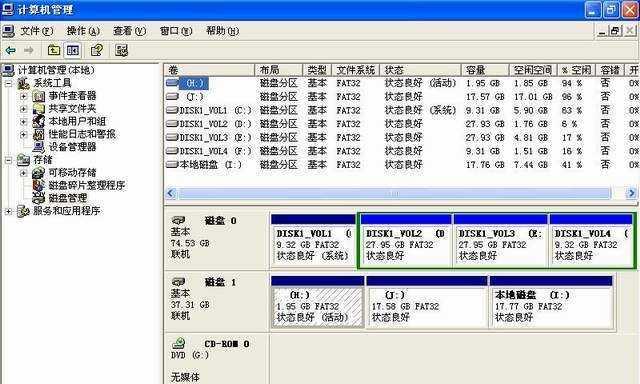Click the 服务和应用程序 icon in tree
Viewport: 640px width, 384px height.
[x=23, y=211]
